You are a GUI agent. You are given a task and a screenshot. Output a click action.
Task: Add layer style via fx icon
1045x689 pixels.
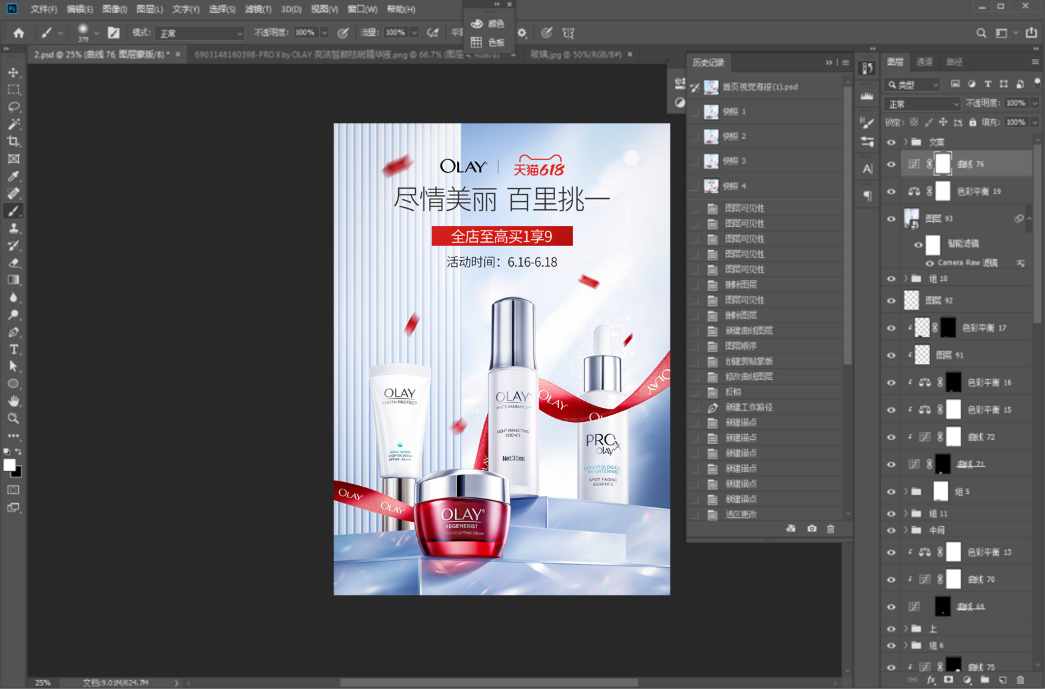click(x=931, y=680)
